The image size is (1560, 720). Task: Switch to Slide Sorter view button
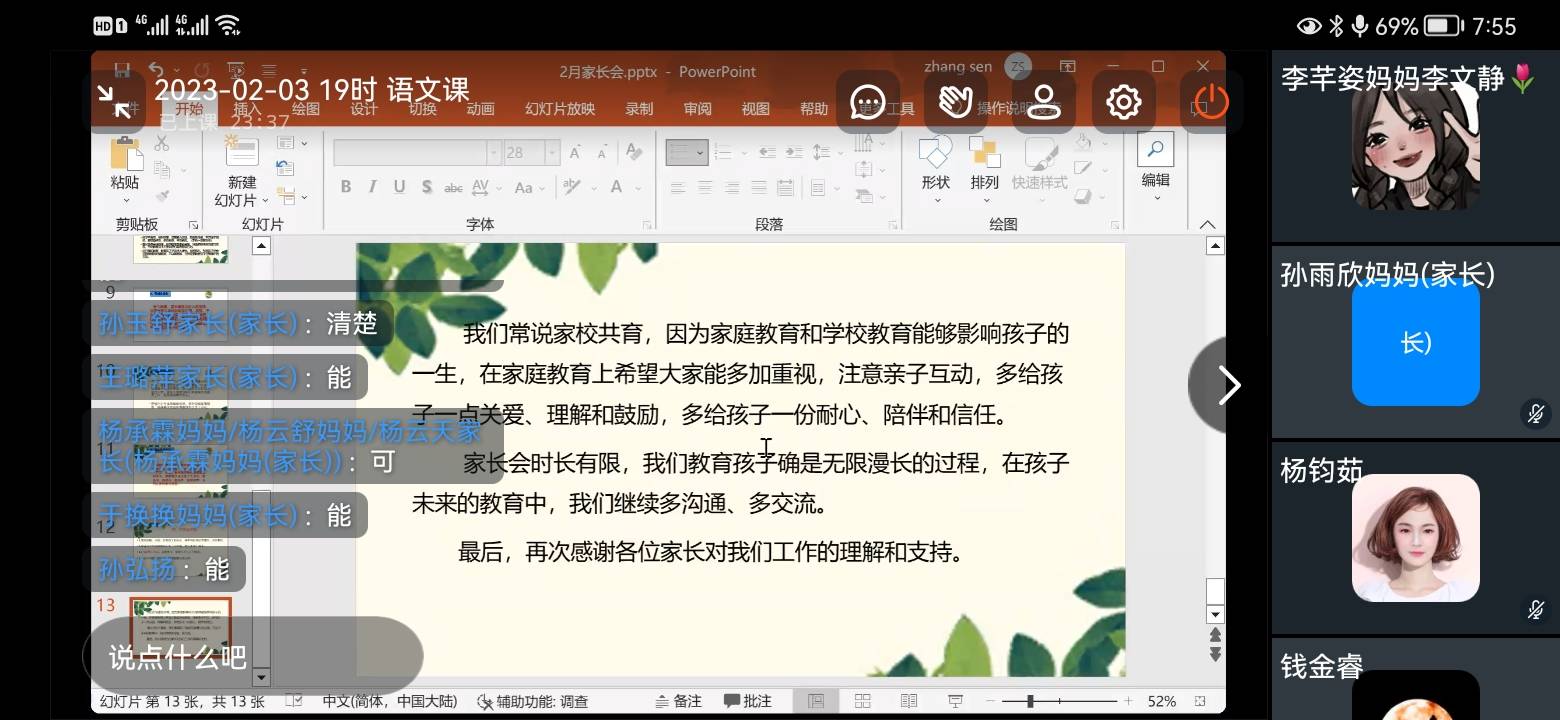pyautogui.click(x=862, y=701)
